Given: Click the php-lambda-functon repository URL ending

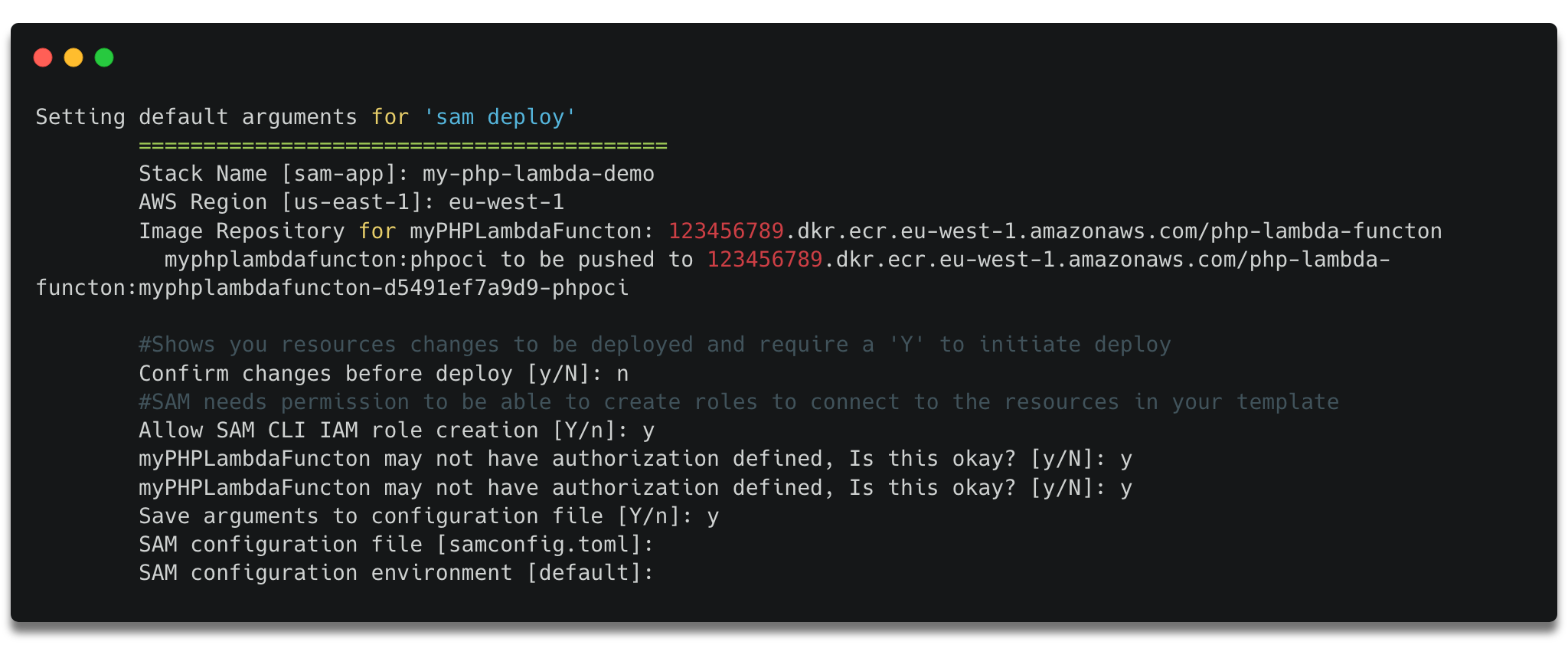Looking at the screenshot, I should (x=1326, y=231).
